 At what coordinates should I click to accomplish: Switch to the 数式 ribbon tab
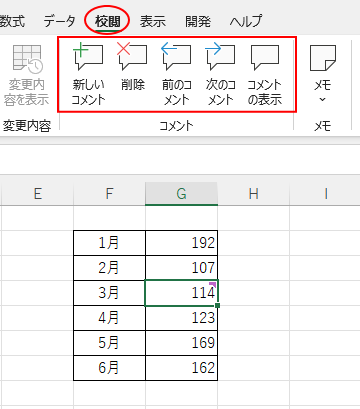[12, 21]
